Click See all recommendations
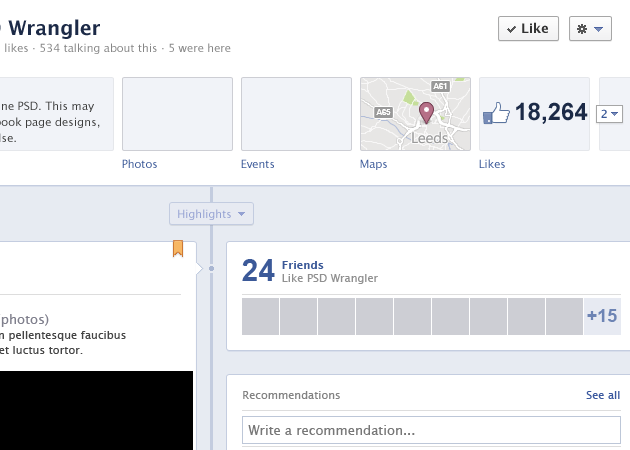 click(603, 395)
